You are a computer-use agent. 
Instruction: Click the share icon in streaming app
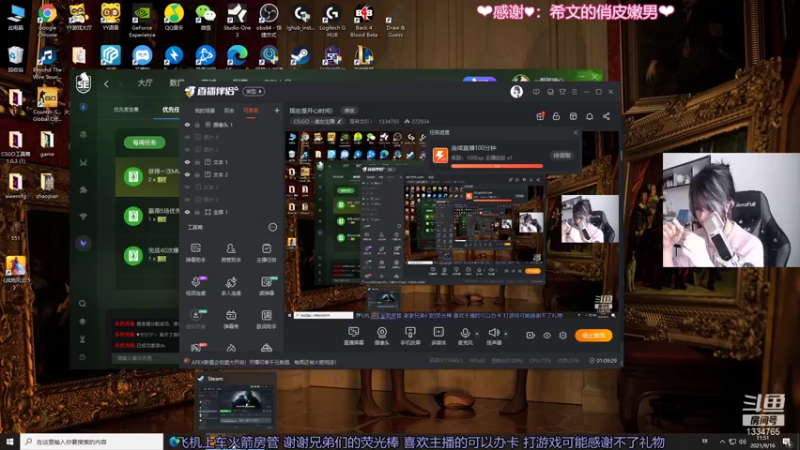[x=606, y=116]
